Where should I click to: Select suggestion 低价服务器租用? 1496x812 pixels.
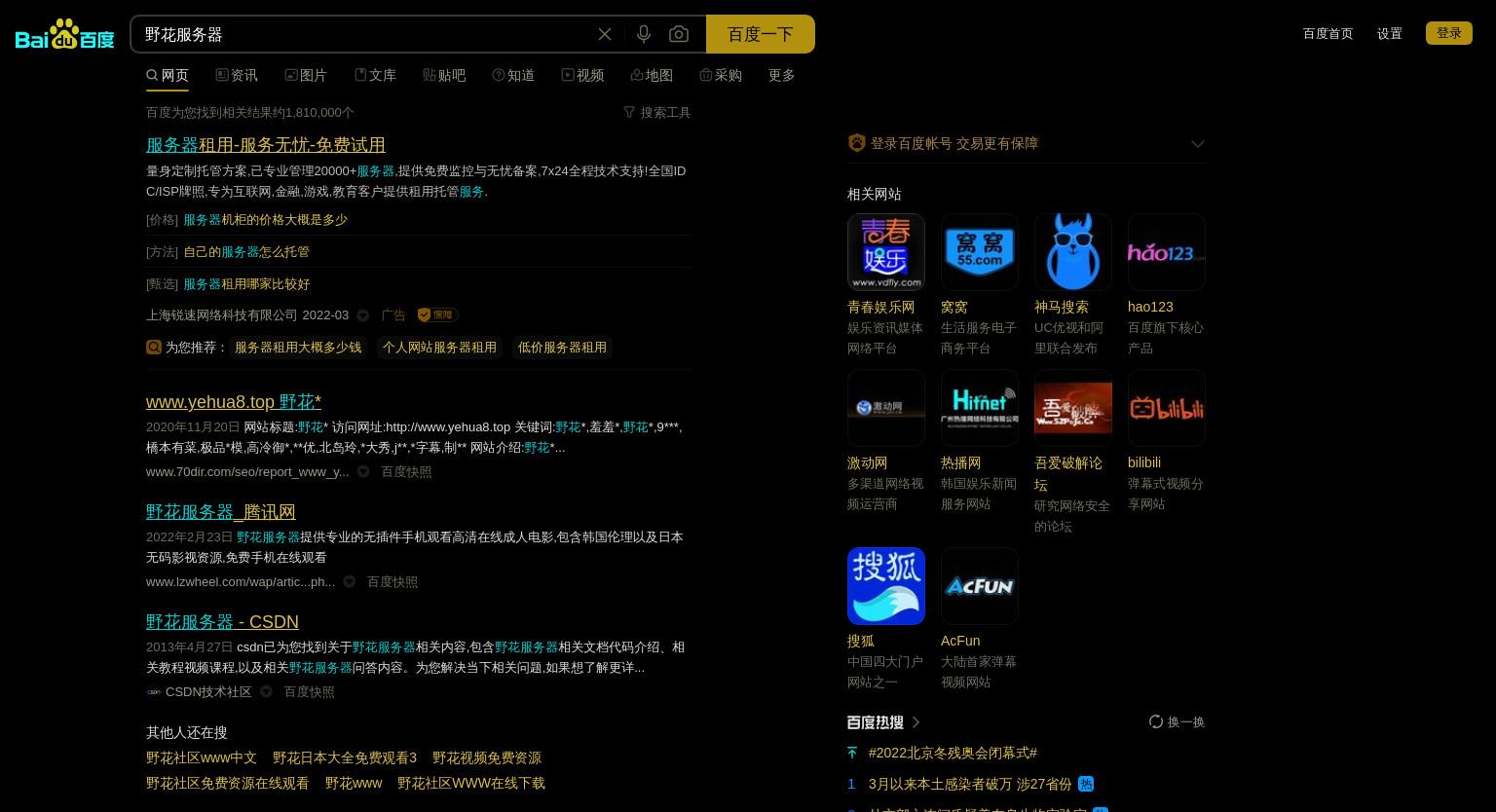click(x=562, y=347)
